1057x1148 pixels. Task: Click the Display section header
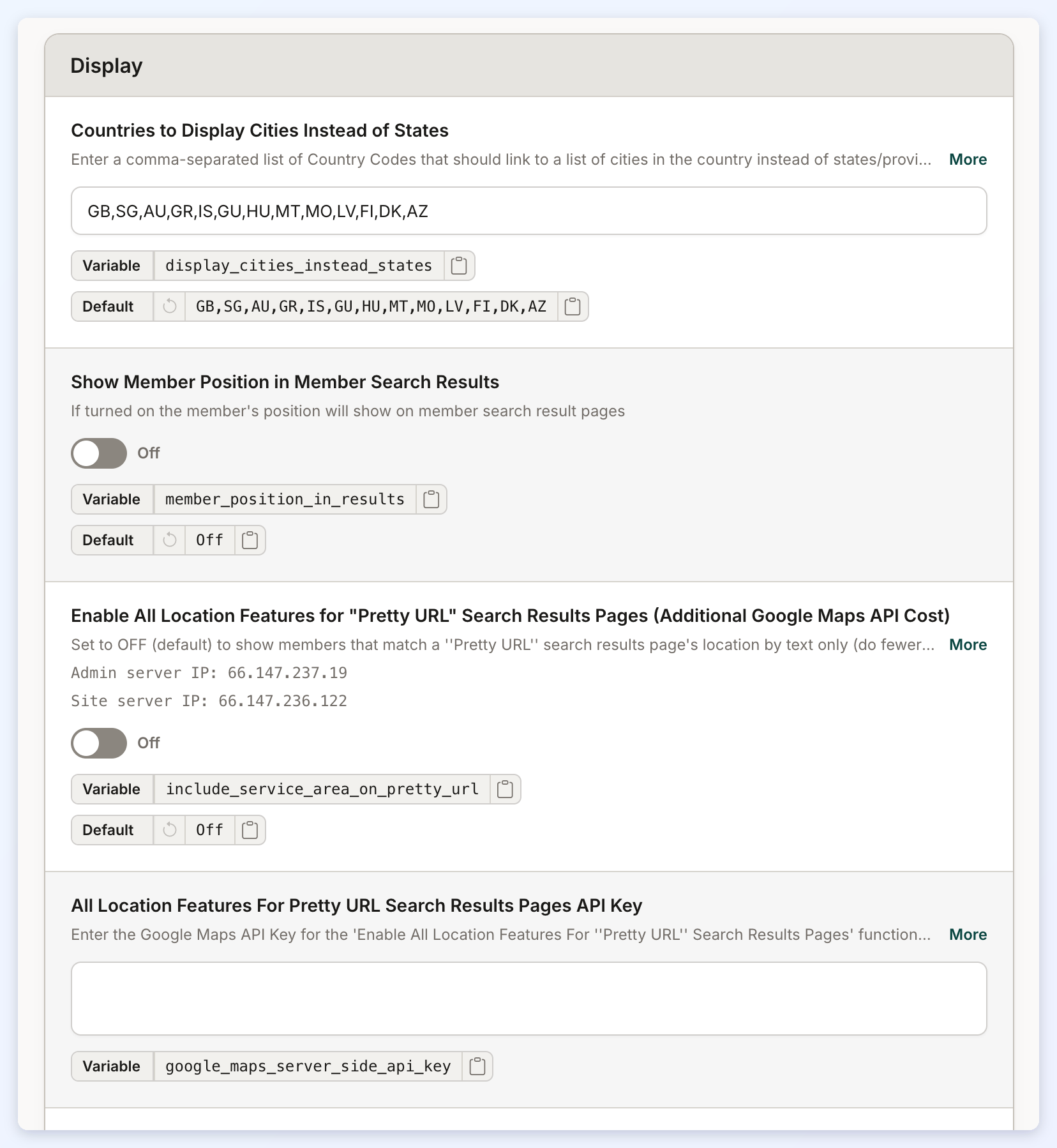[528, 66]
